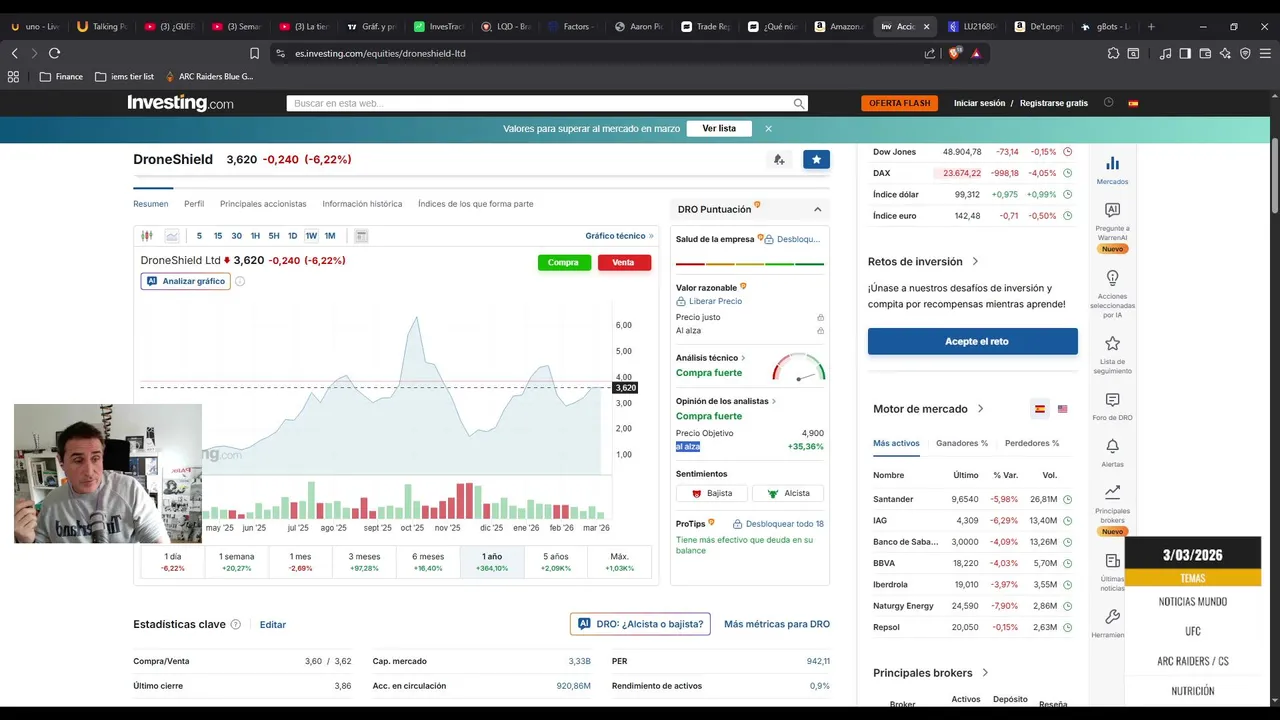Set chart interval to 1W
Image resolution: width=1280 pixels, height=720 pixels.
[311, 236]
